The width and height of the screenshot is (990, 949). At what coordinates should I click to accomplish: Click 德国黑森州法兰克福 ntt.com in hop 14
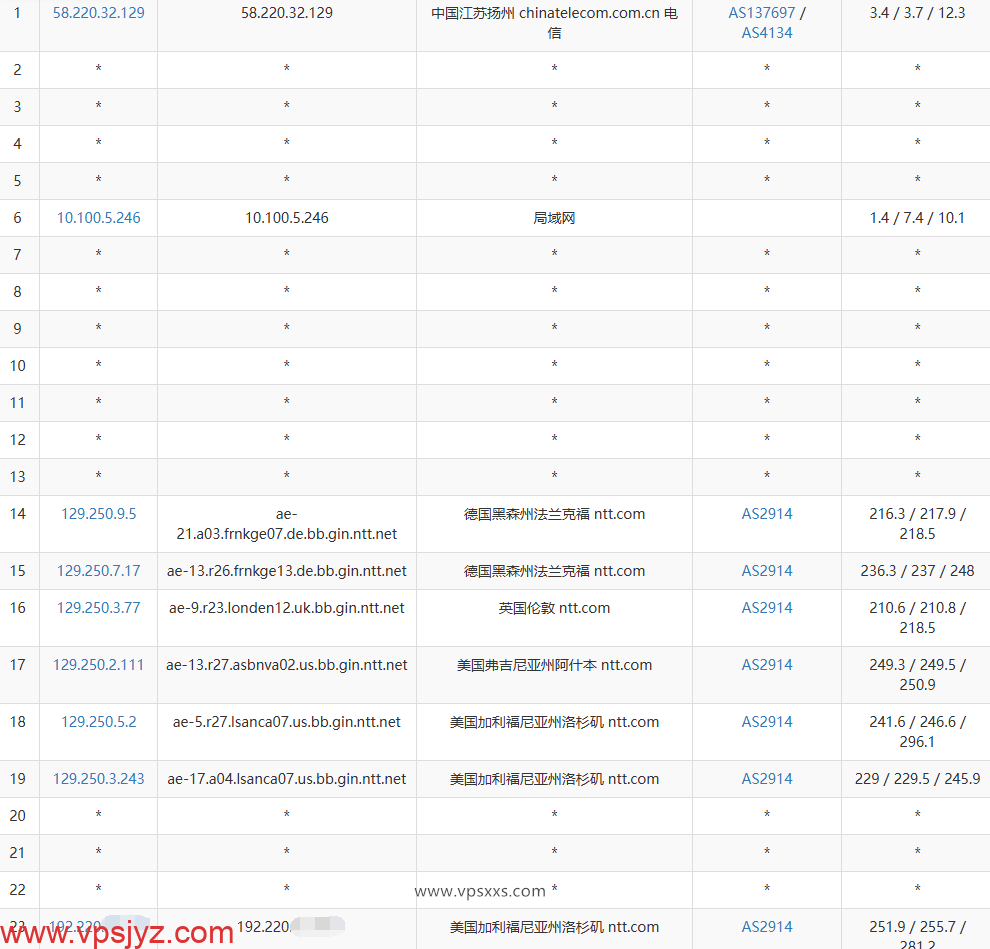pyautogui.click(x=554, y=514)
